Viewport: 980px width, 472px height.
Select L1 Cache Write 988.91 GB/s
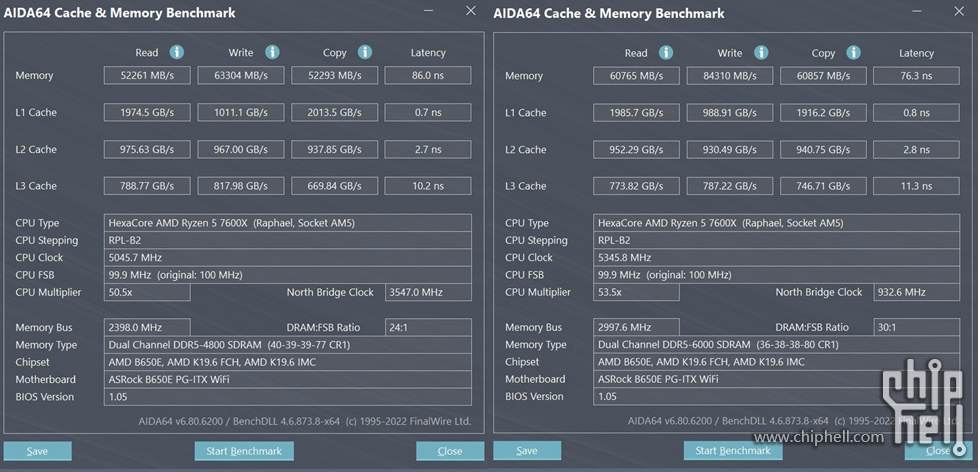729,113
